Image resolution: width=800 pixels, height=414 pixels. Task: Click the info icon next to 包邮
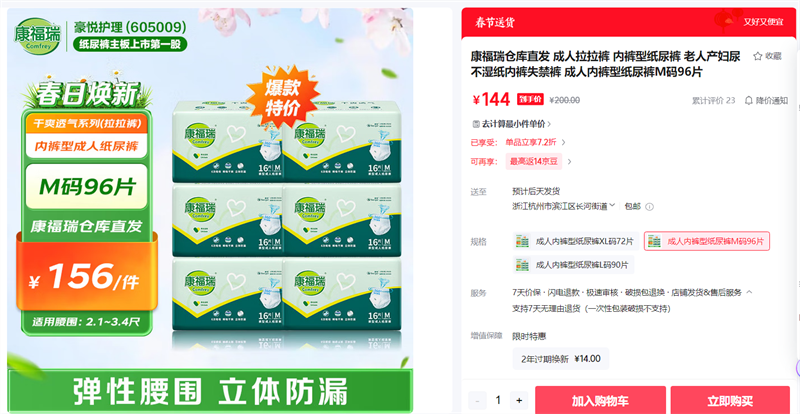[x=649, y=207]
